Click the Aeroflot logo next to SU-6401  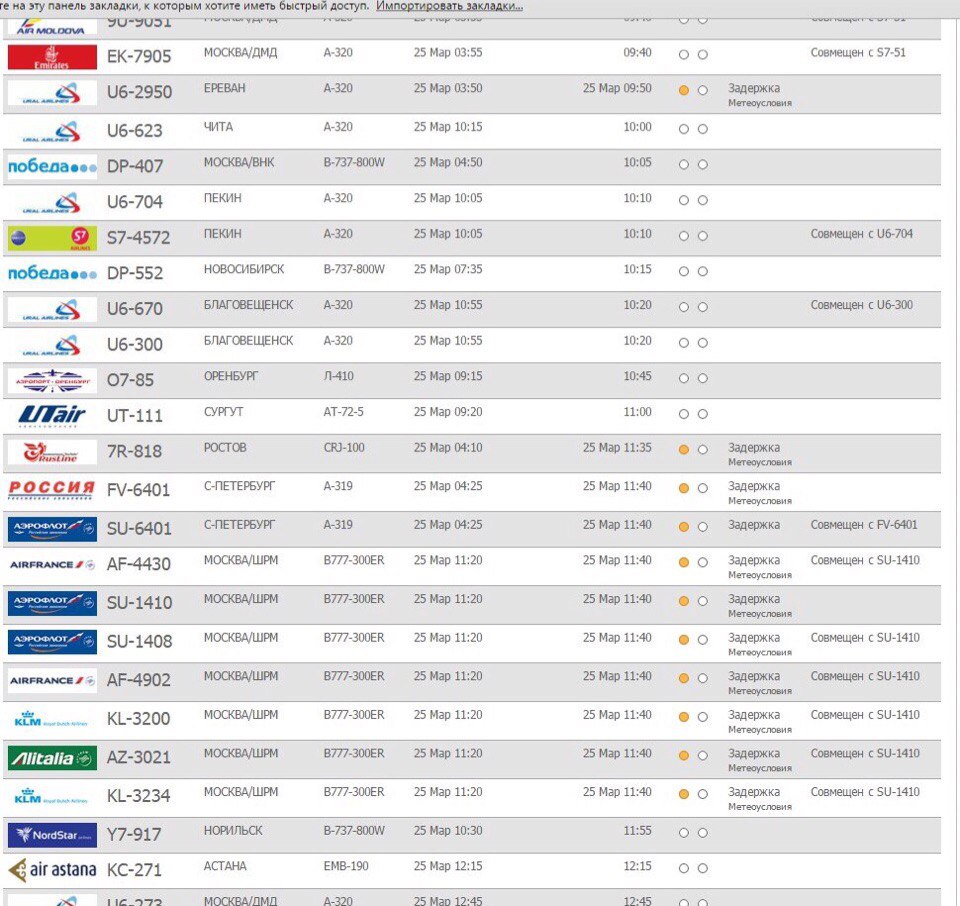(52, 528)
